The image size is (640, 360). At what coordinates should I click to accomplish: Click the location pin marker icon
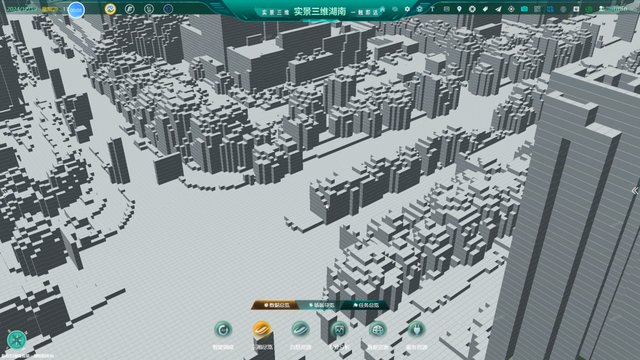(459, 9)
